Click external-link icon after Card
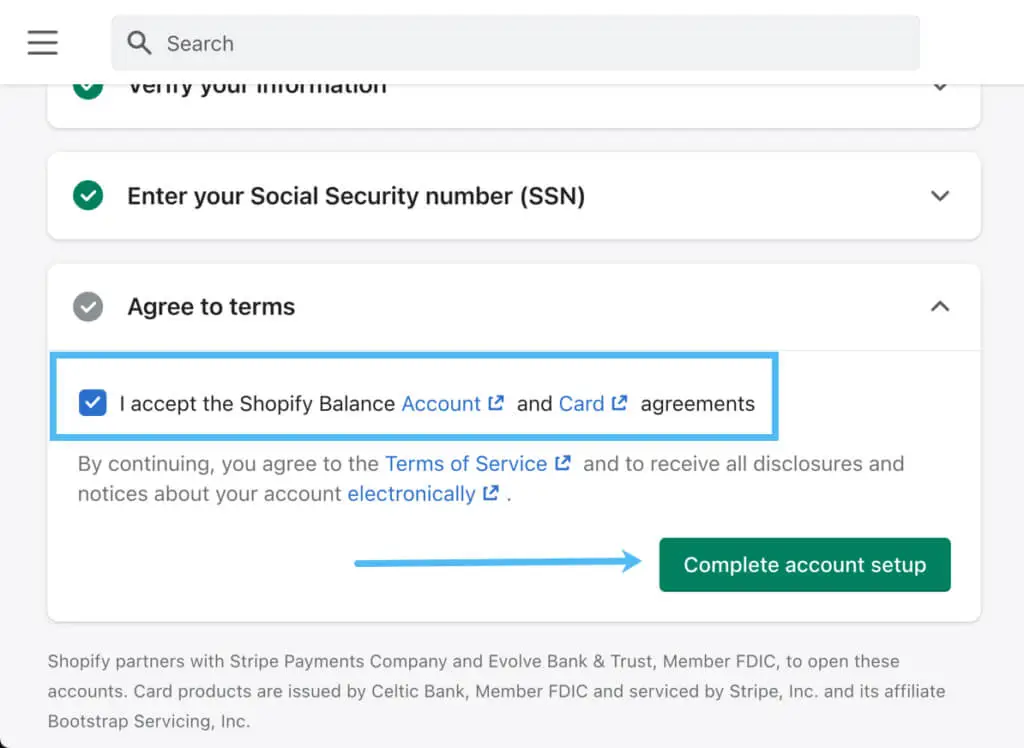This screenshot has height=748, width=1024. [x=620, y=403]
